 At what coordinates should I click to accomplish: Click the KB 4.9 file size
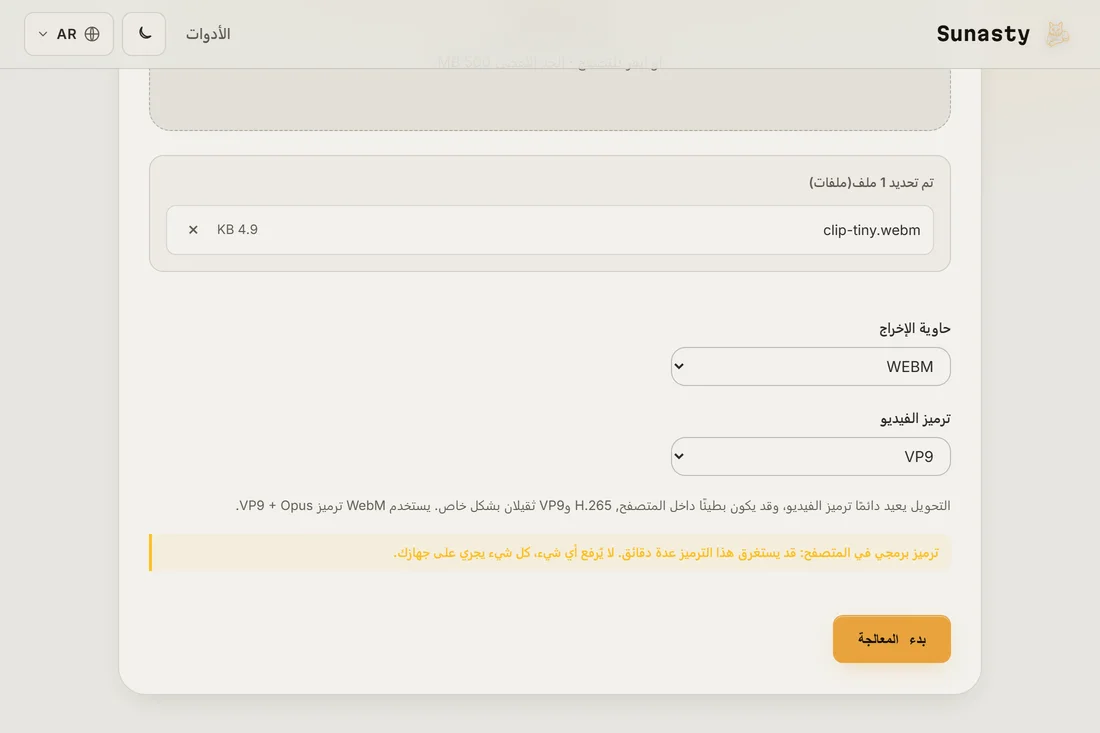pyautogui.click(x=237, y=229)
